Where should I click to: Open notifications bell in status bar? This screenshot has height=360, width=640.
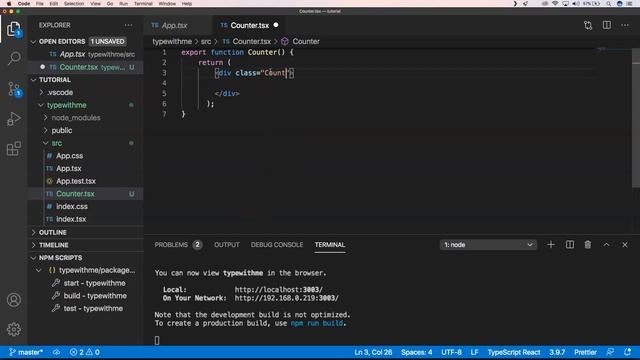(x=628, y=352)
